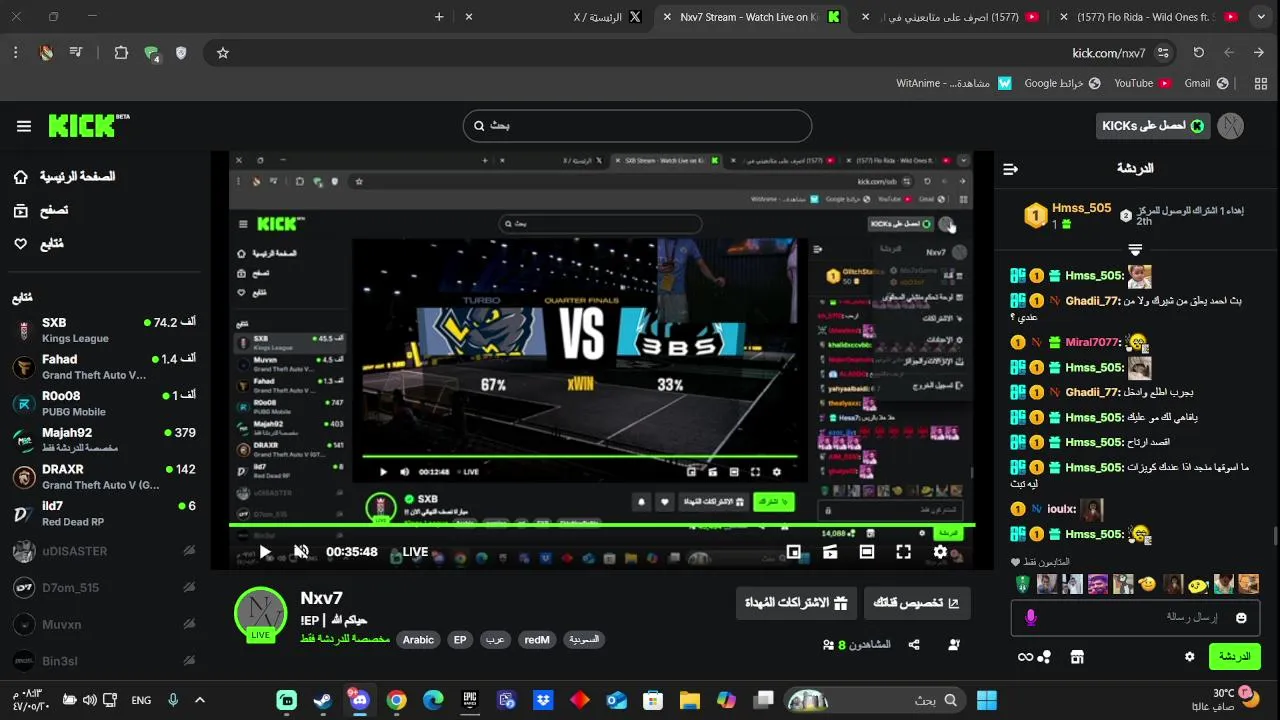
Task: Open offline uDISASTER channel
Action: click(x=104, y=551)
